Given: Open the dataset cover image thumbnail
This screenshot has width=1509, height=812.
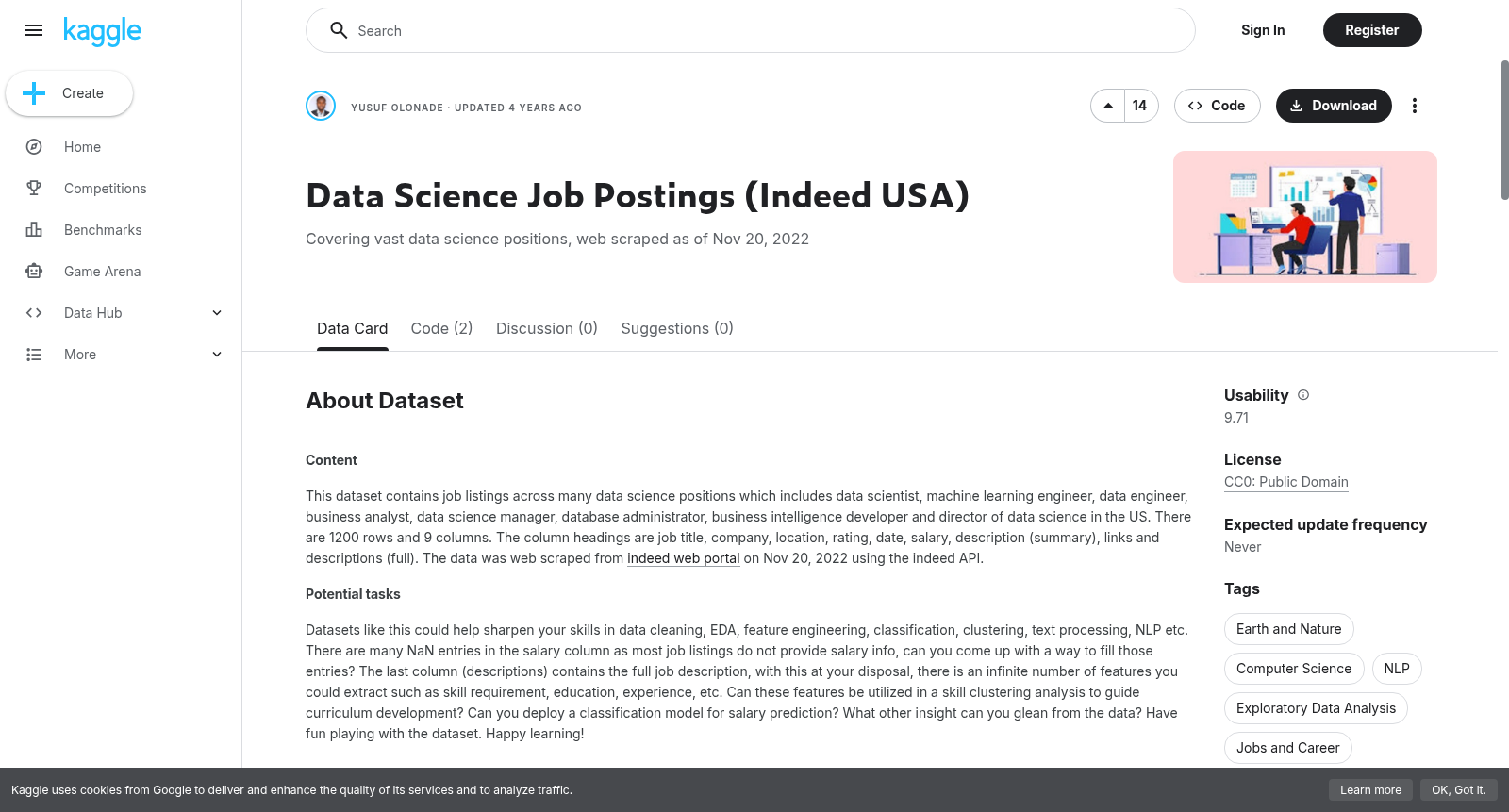Looking at the screenshot, I should click(1305, 217).
